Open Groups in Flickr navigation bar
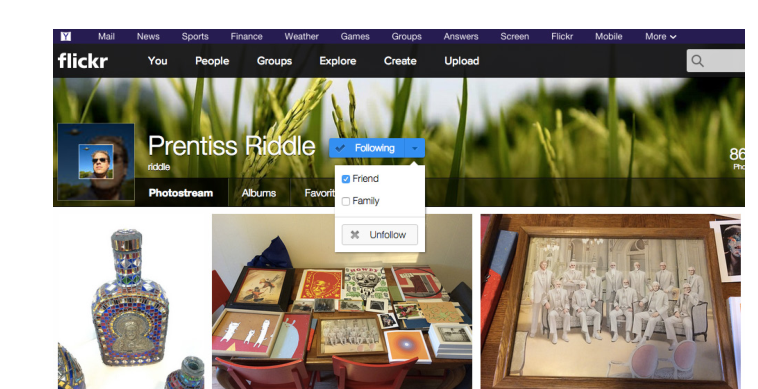Image resolution: width=758 pixels, height=389 pixels. click(x=275, y=61)
